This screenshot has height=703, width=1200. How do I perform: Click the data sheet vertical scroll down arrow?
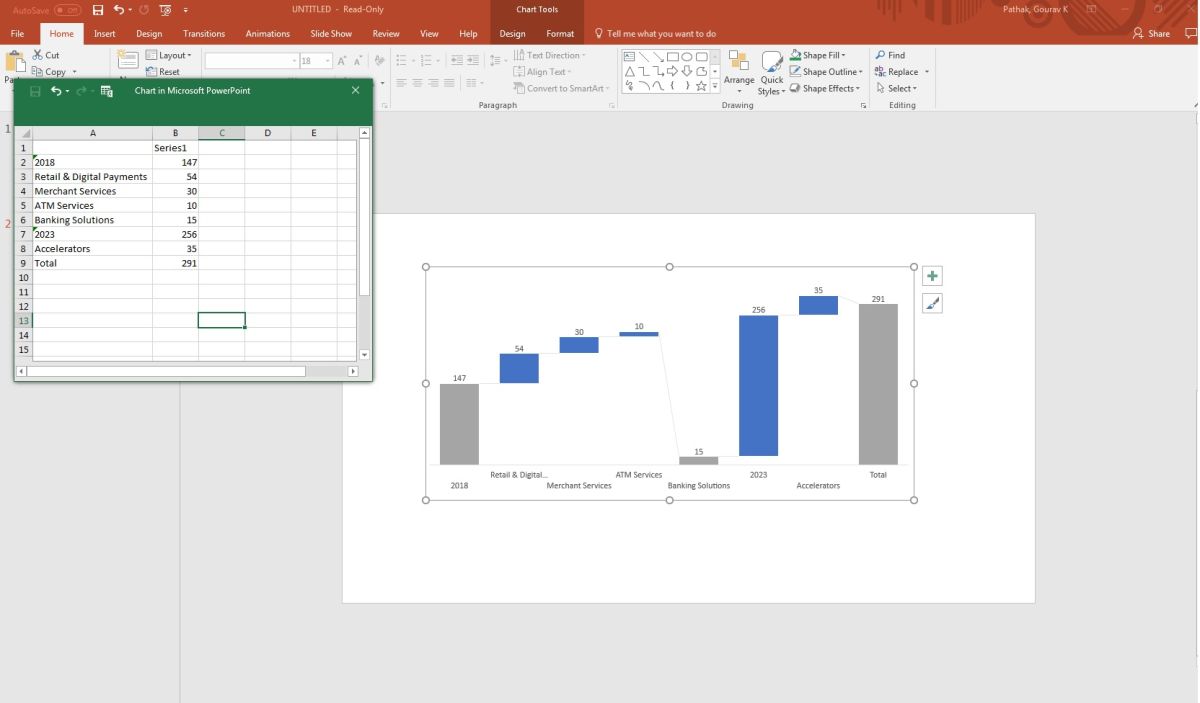(x=364, y=354)
